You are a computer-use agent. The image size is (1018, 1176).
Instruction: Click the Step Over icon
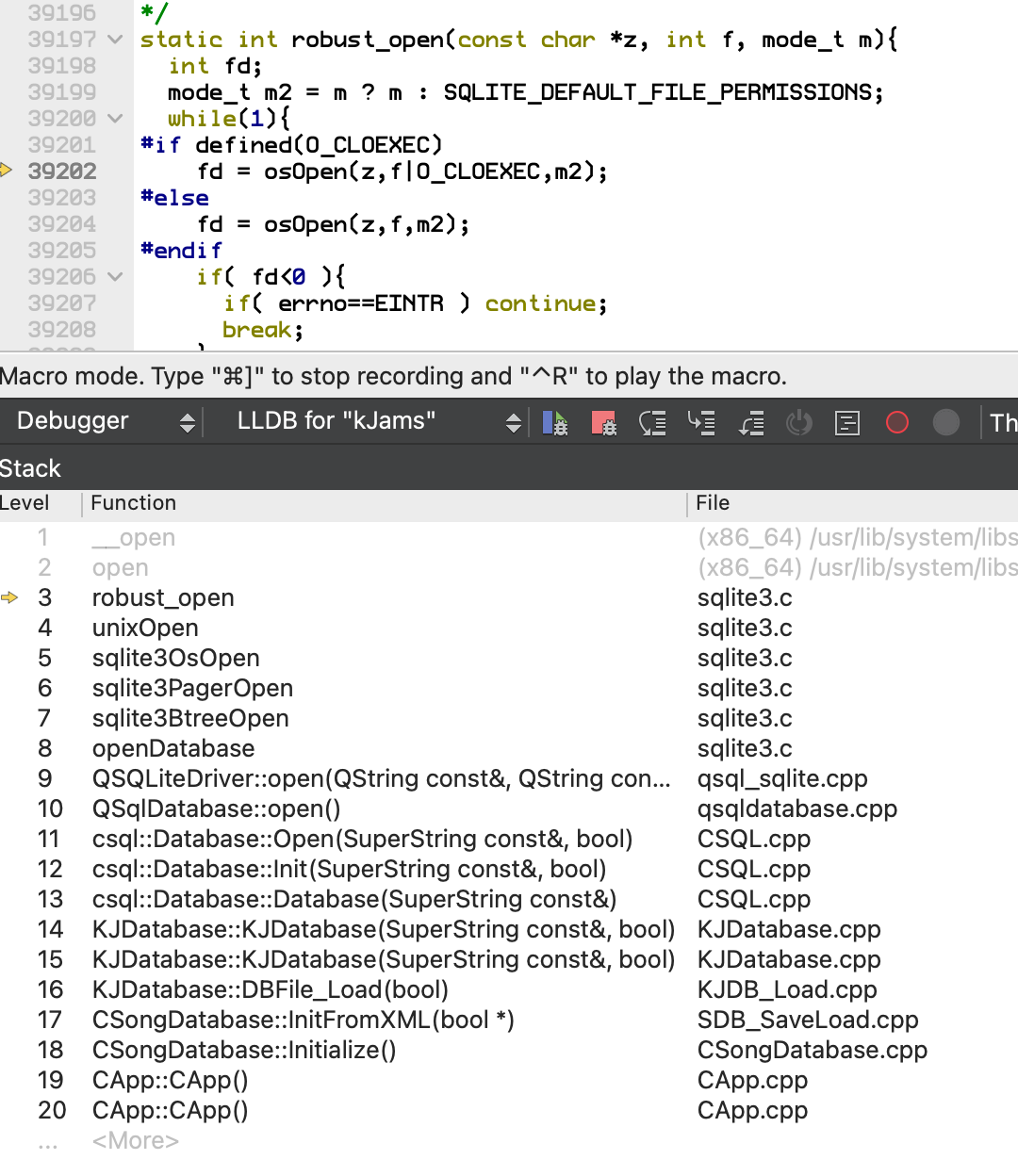(x=652, y=422)
